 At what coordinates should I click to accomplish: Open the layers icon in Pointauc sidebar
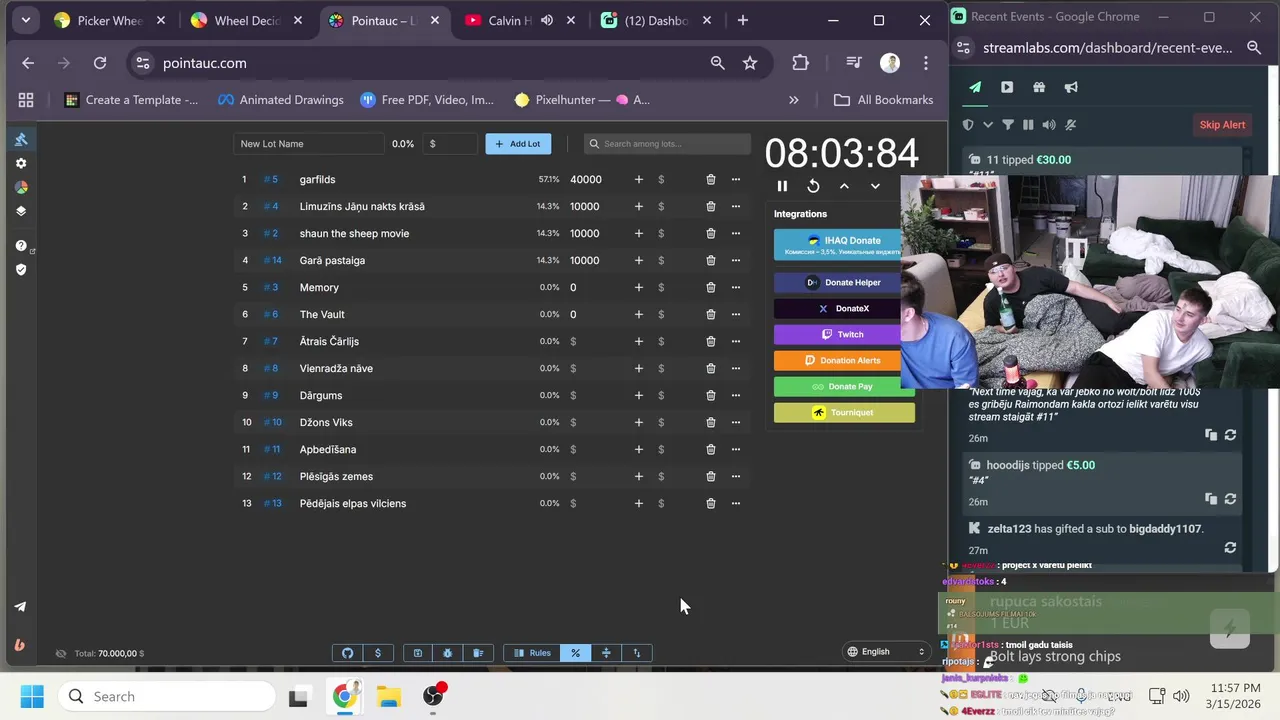pos(21,211)
